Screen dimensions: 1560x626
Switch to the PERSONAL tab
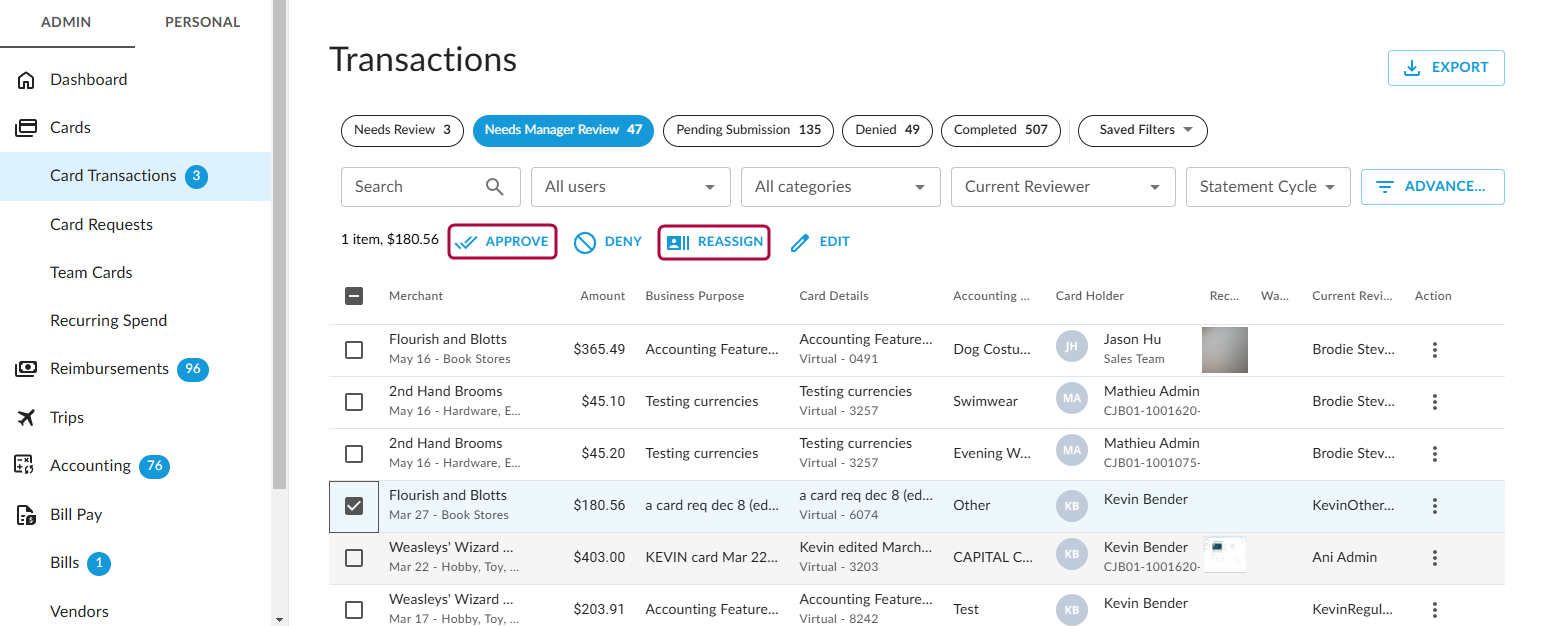[202, 22]
